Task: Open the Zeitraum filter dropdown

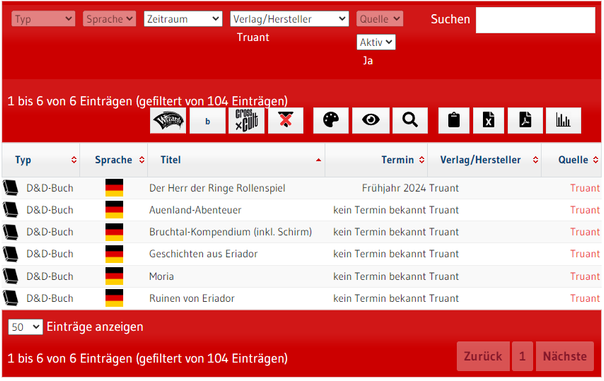Action: coord(183,18)
